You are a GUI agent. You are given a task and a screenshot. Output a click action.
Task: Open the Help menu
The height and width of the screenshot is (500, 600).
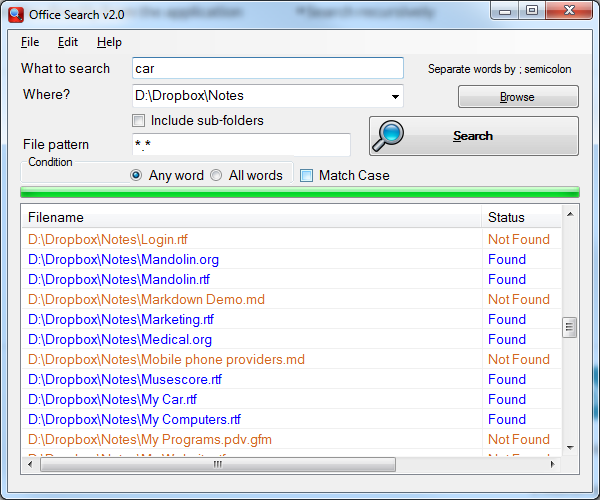click(109, 42)
